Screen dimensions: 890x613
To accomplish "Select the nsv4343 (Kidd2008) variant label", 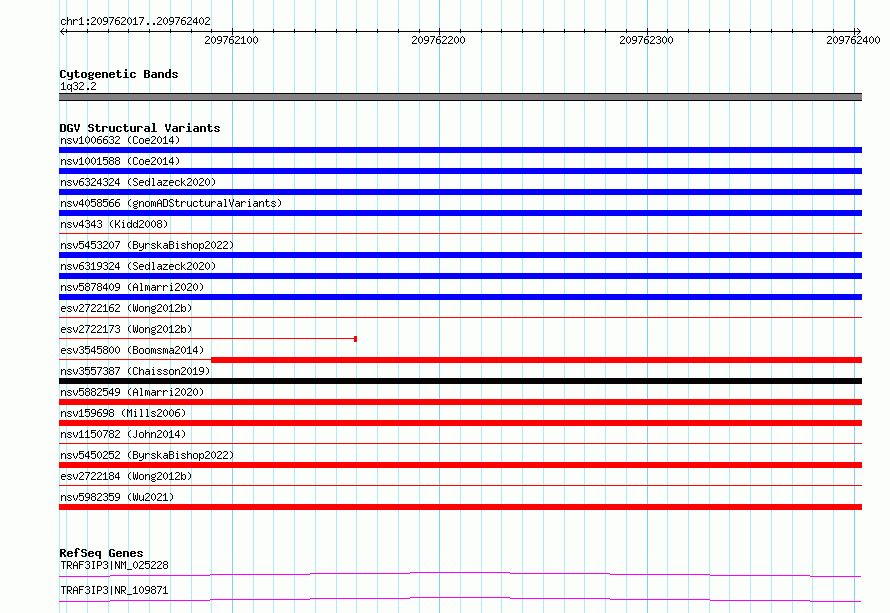I will [x=114, y=224].
